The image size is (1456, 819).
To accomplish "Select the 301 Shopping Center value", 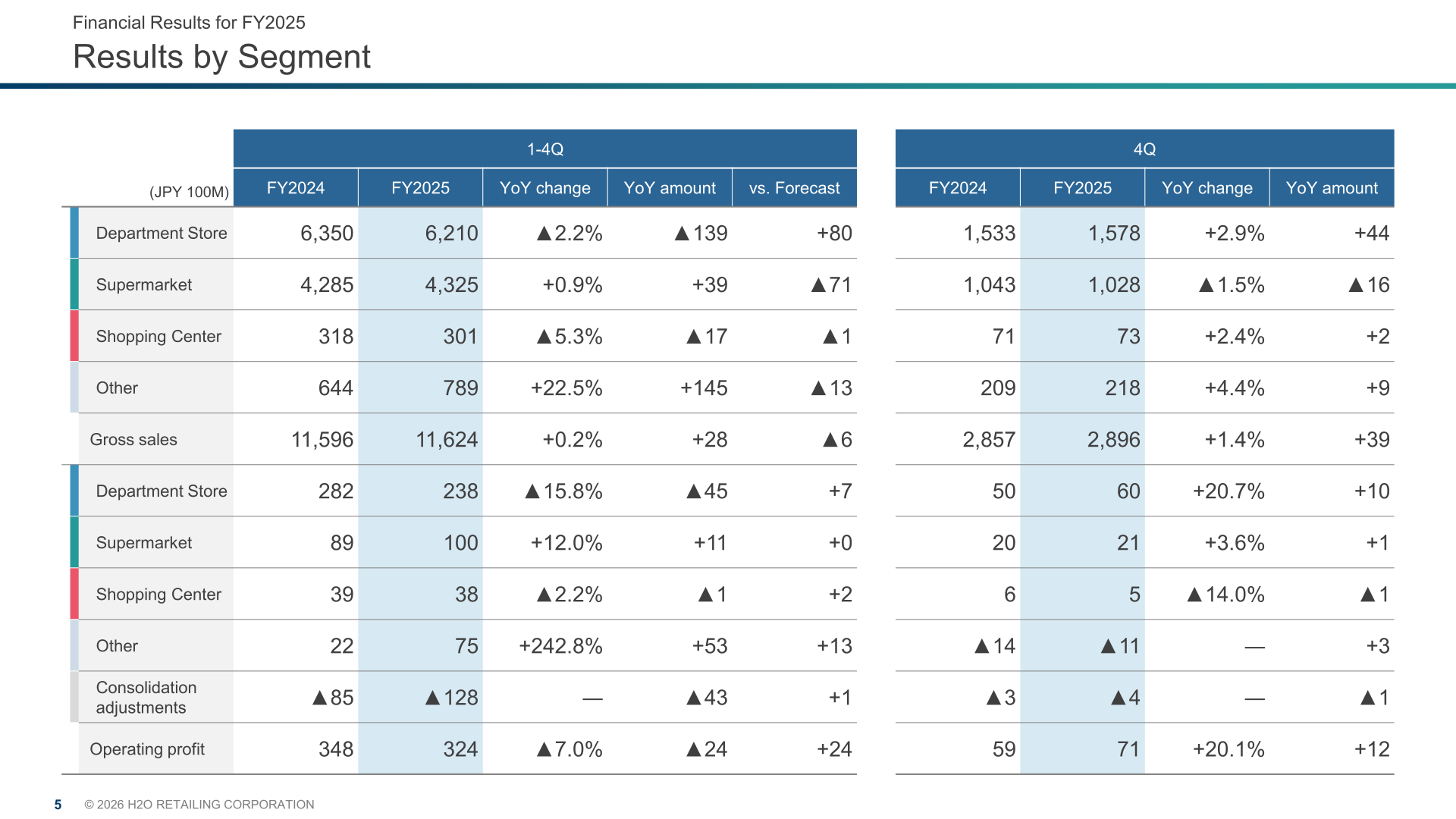I will (460, 337).
